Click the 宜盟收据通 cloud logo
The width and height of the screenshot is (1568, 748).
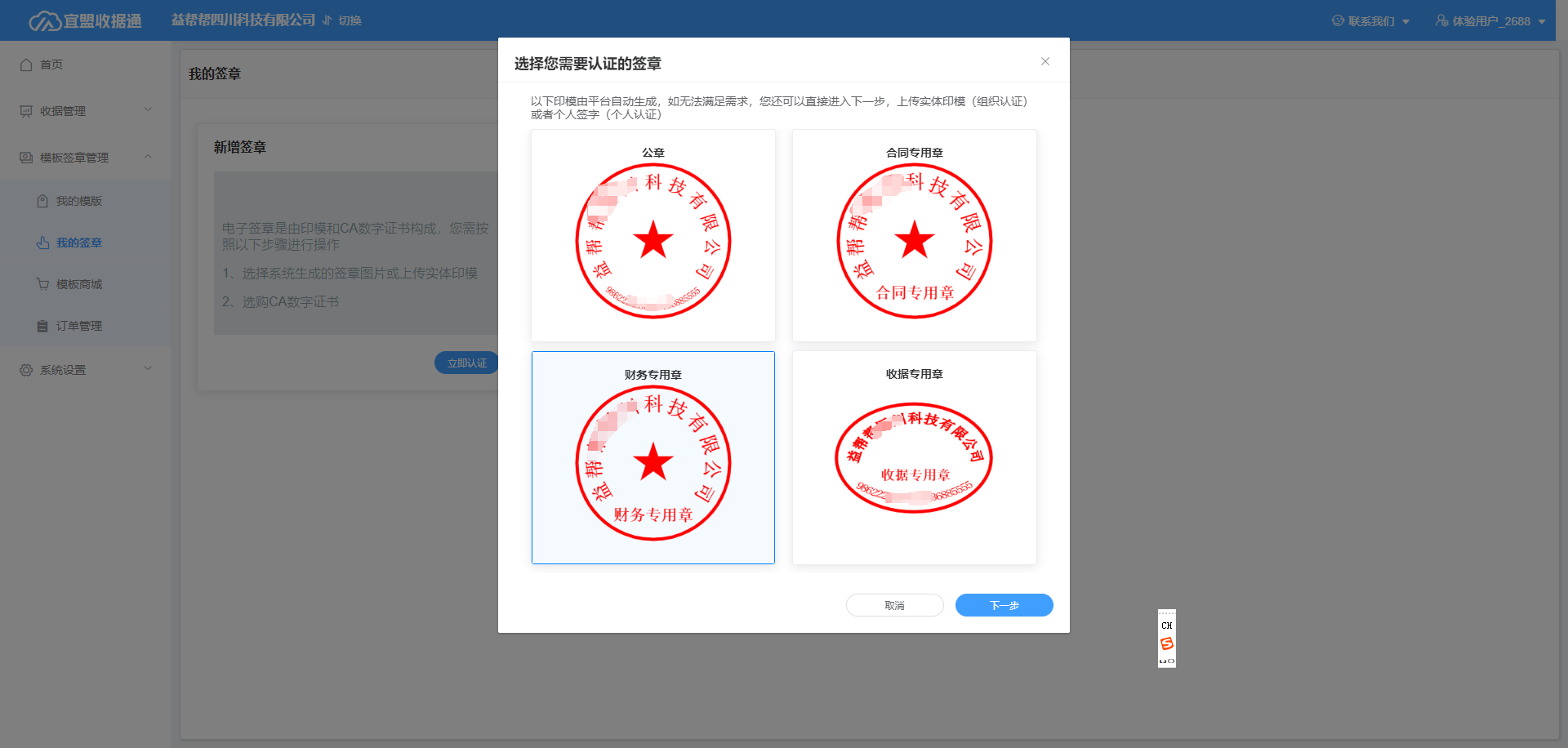pyautogui.click(x=44, y=21)
